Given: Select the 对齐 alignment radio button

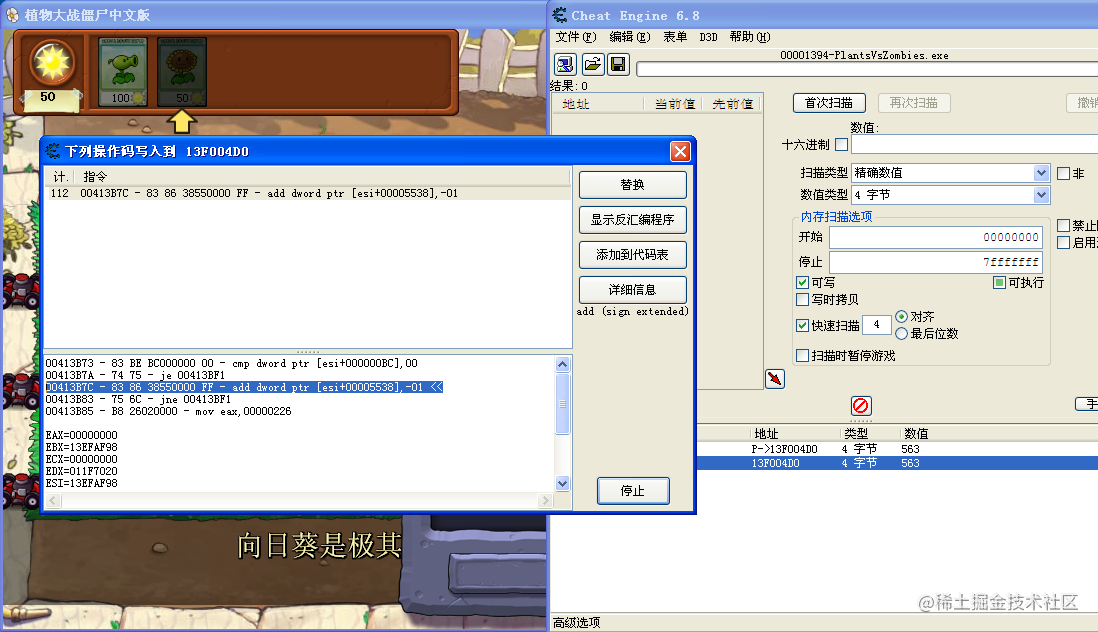Looking at the screenshot, I should click(x=901, y=316).
